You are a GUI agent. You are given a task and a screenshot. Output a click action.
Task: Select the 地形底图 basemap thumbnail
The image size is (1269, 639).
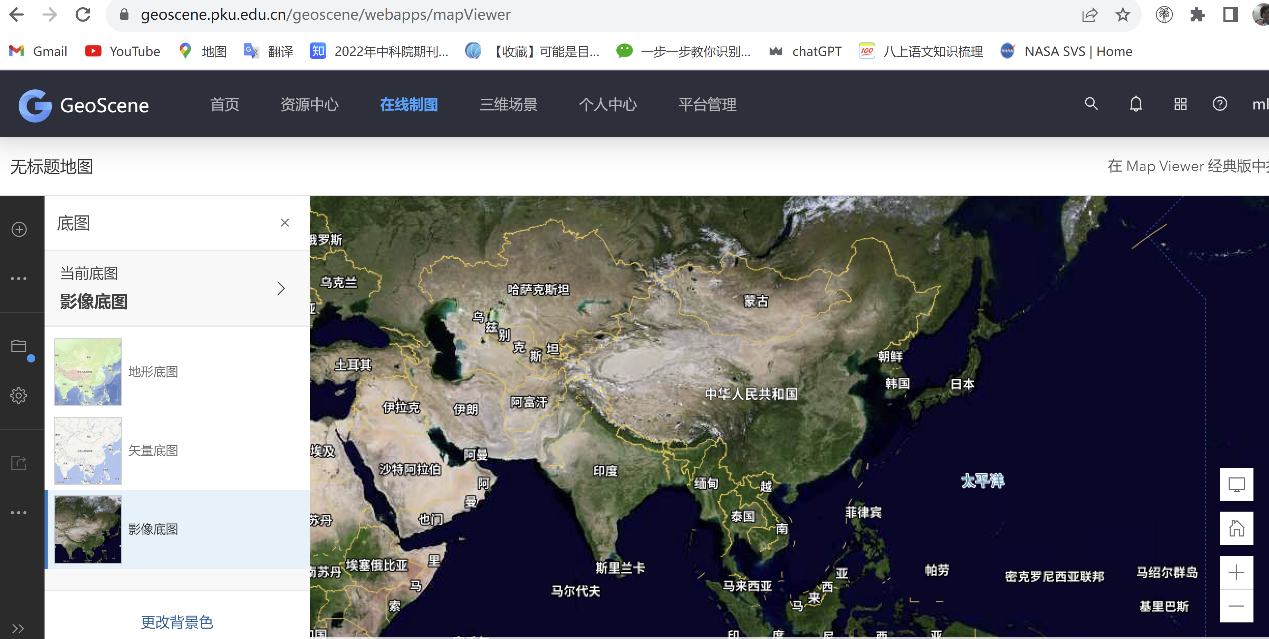pos(88,371)
